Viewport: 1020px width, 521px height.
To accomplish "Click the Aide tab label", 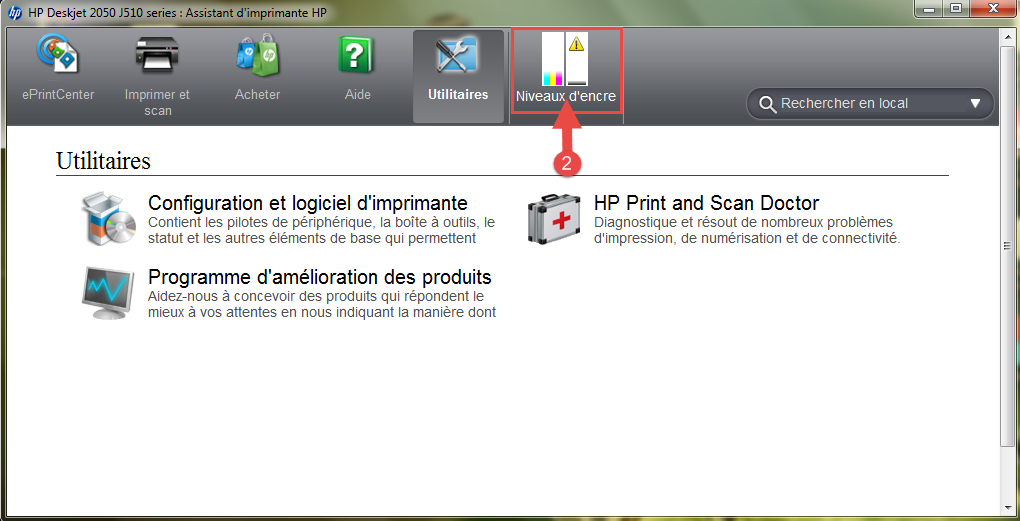I will pyautogui.click(x=358, y=95).
